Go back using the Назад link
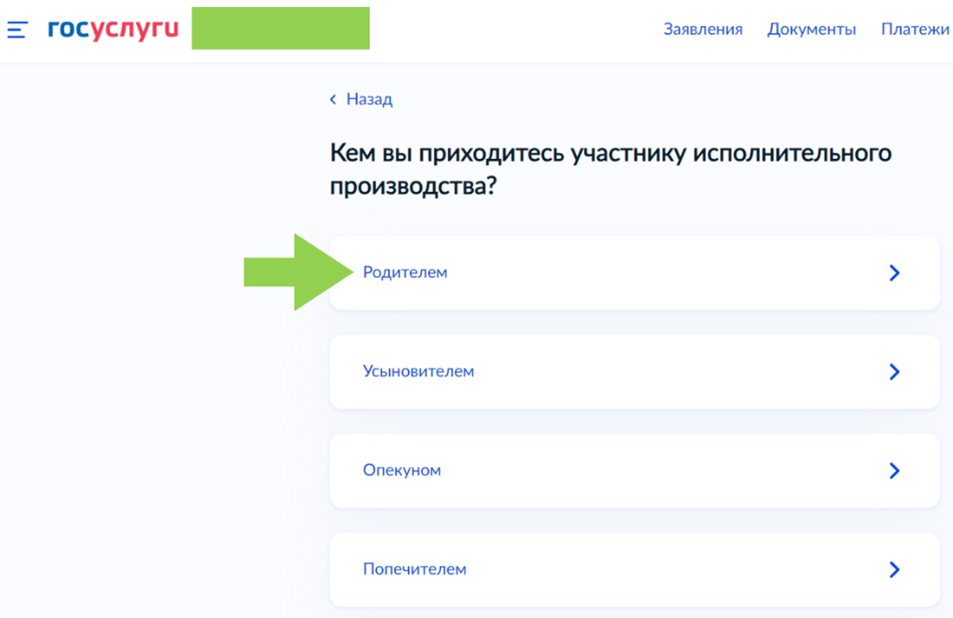The image size is (953, 618). (x=369, y=100)
